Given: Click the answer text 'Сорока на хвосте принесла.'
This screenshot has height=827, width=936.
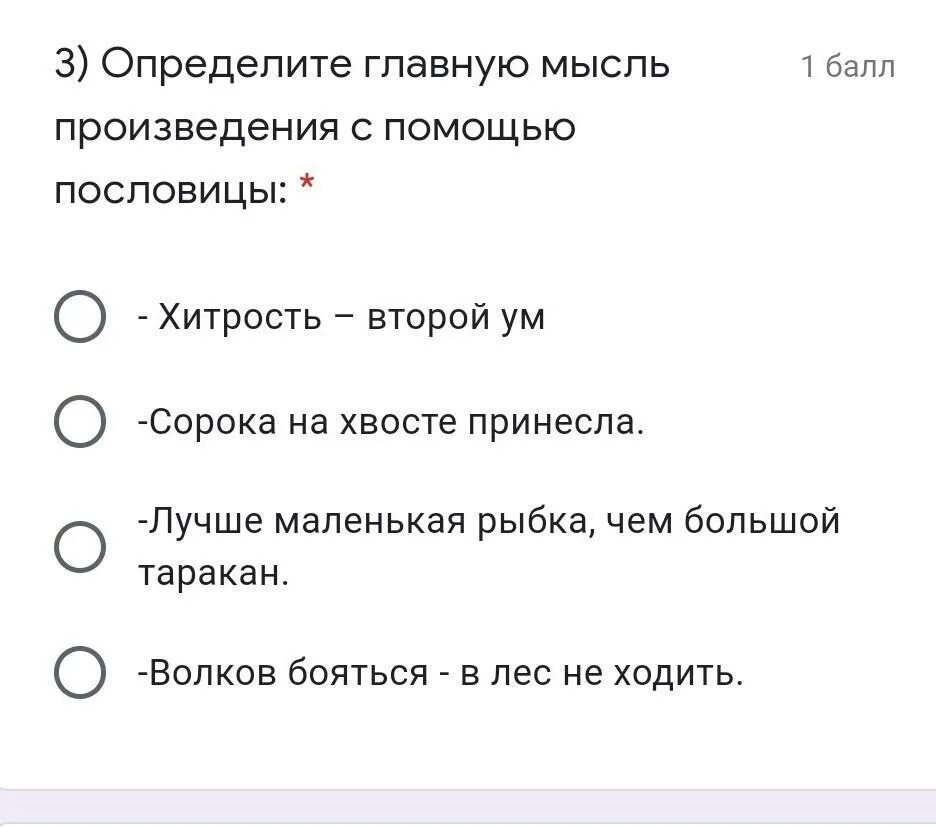Looking at the screenshot, I should click(x=392, y=422).
